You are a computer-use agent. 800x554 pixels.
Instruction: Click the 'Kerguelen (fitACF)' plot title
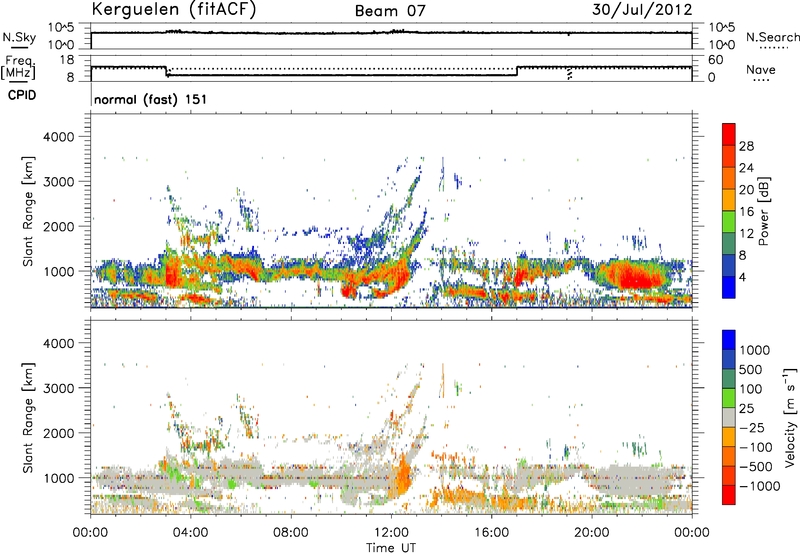coord(173,10)
